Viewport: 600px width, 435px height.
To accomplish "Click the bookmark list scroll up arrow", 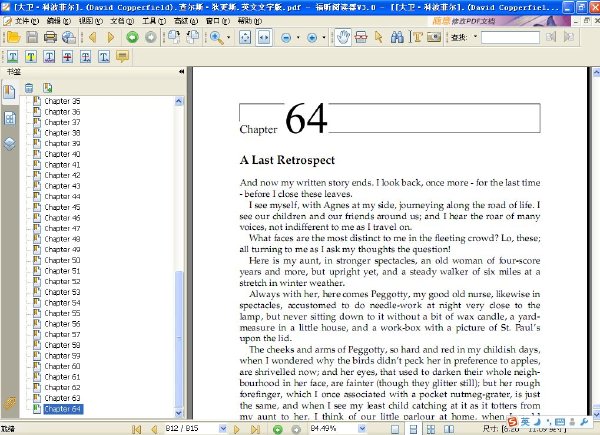I will pyautogui.click(x=179, y=101).
